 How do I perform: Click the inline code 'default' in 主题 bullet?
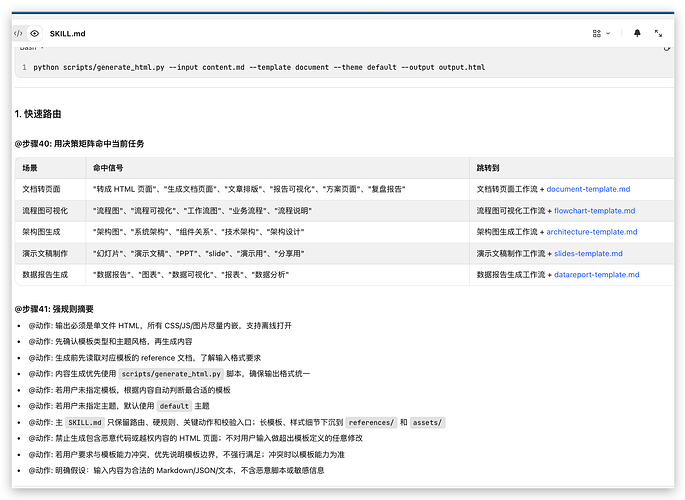[x=174, y=406]
